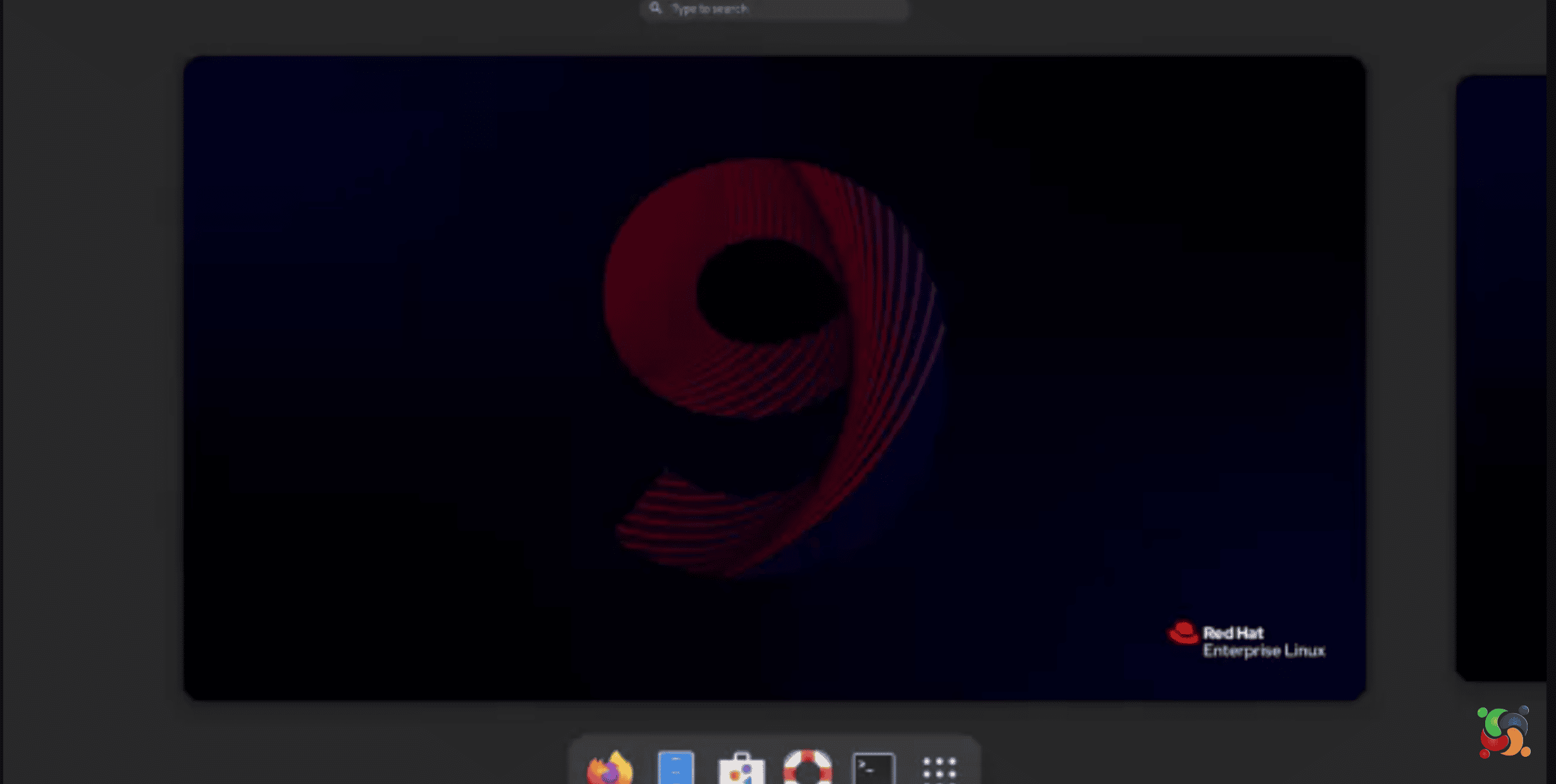Open Firefox from the dash
Viewport: 1556px width, 784px height.
[610, 767]
